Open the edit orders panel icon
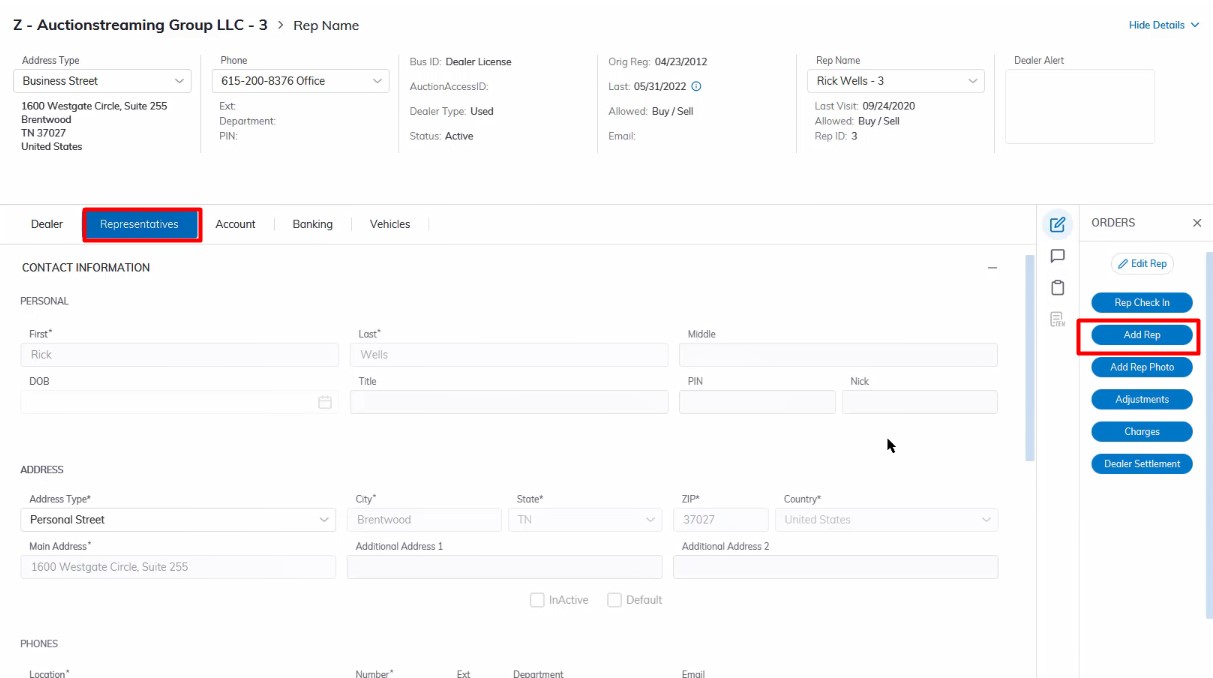Image resolution: width=1213 pixels, height=678 pixels. [x=1057, y=224]
